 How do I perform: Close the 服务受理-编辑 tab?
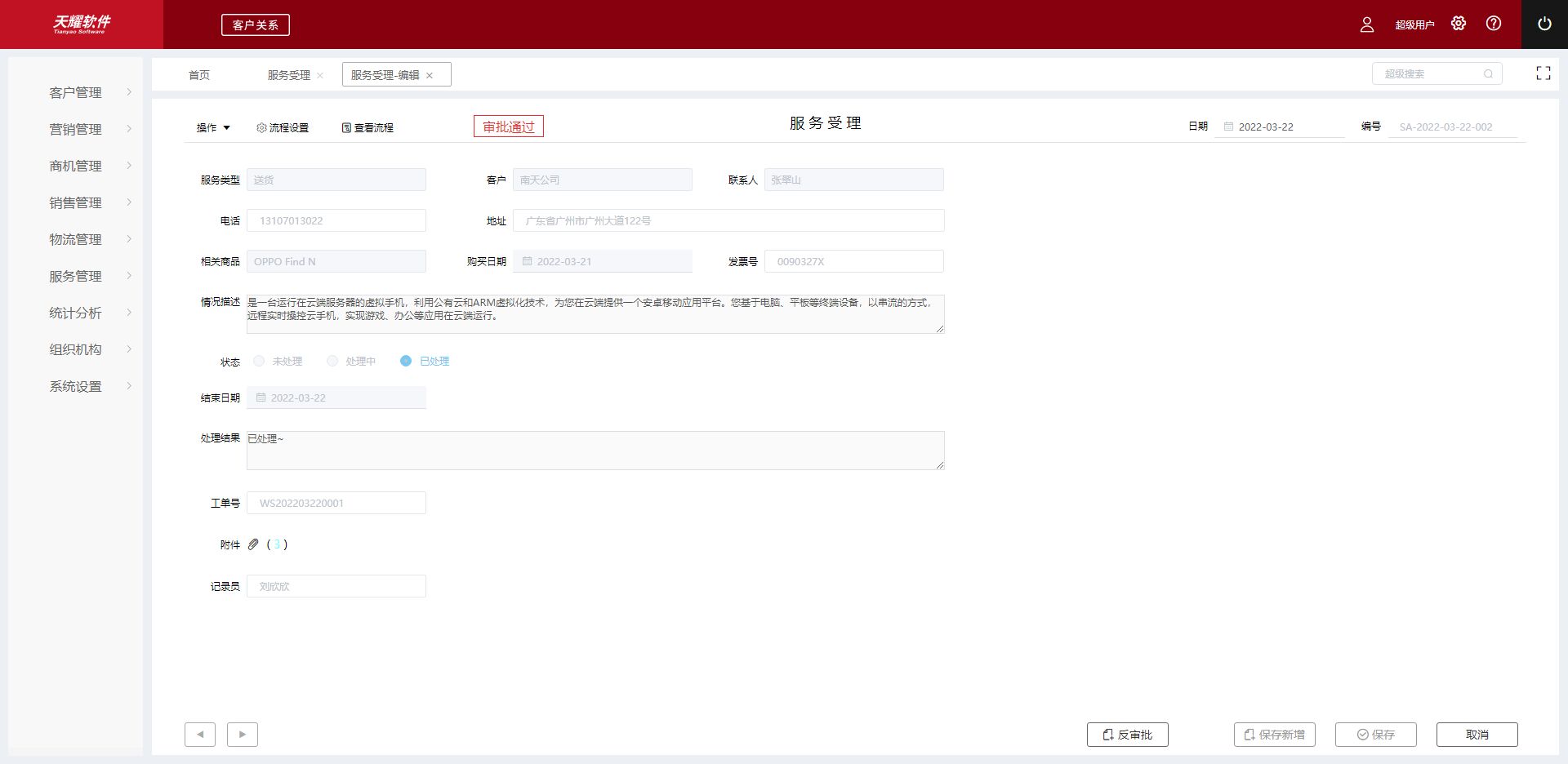pyautogui.click(x=430, y=75)
